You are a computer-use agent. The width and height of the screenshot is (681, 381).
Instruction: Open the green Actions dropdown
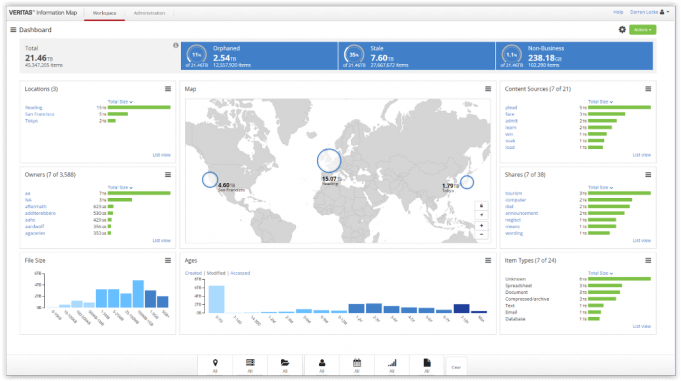click(x=642, y=30)
